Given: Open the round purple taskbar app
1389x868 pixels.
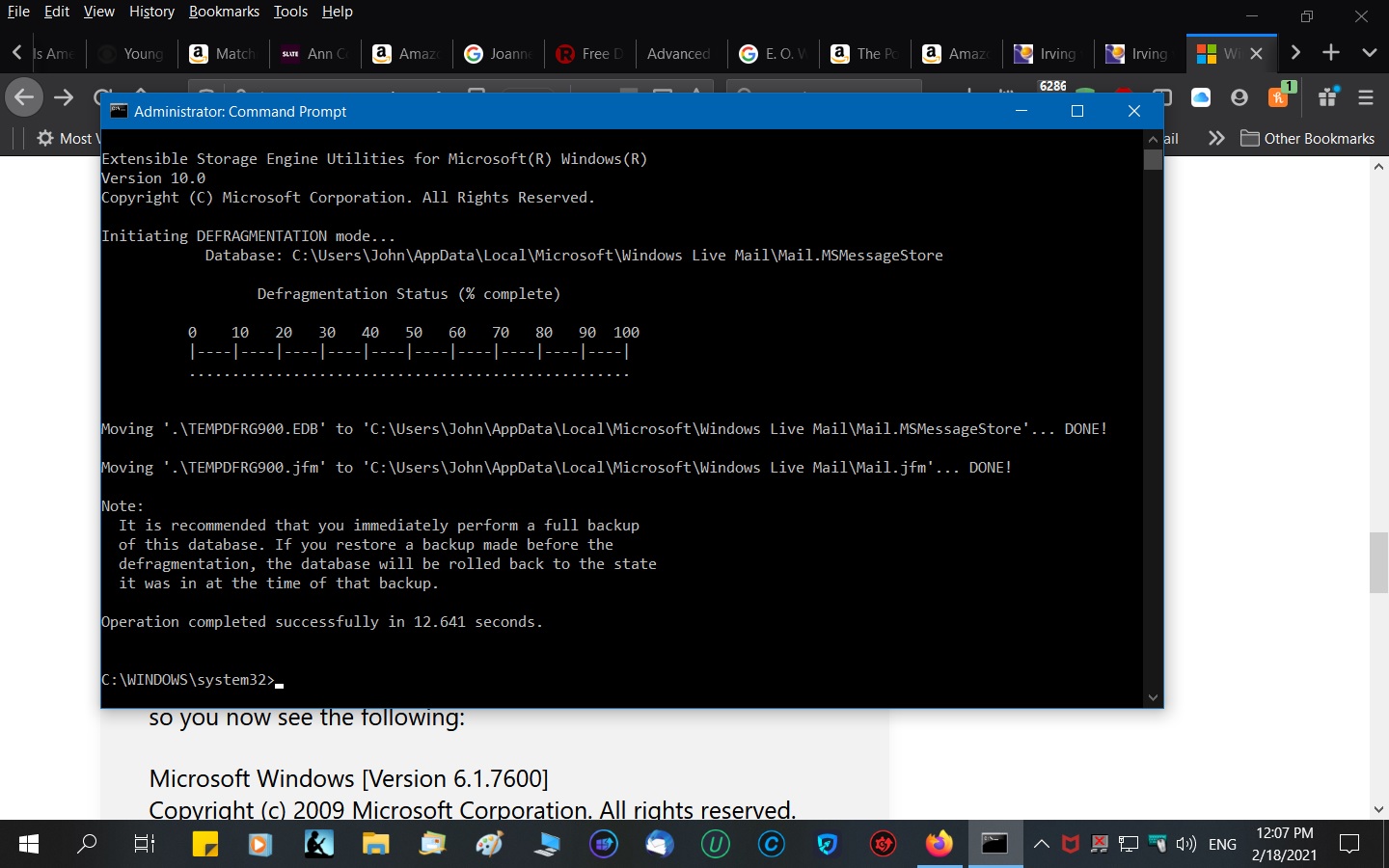Looking at the screenshot, I should [x=604, y=845].
